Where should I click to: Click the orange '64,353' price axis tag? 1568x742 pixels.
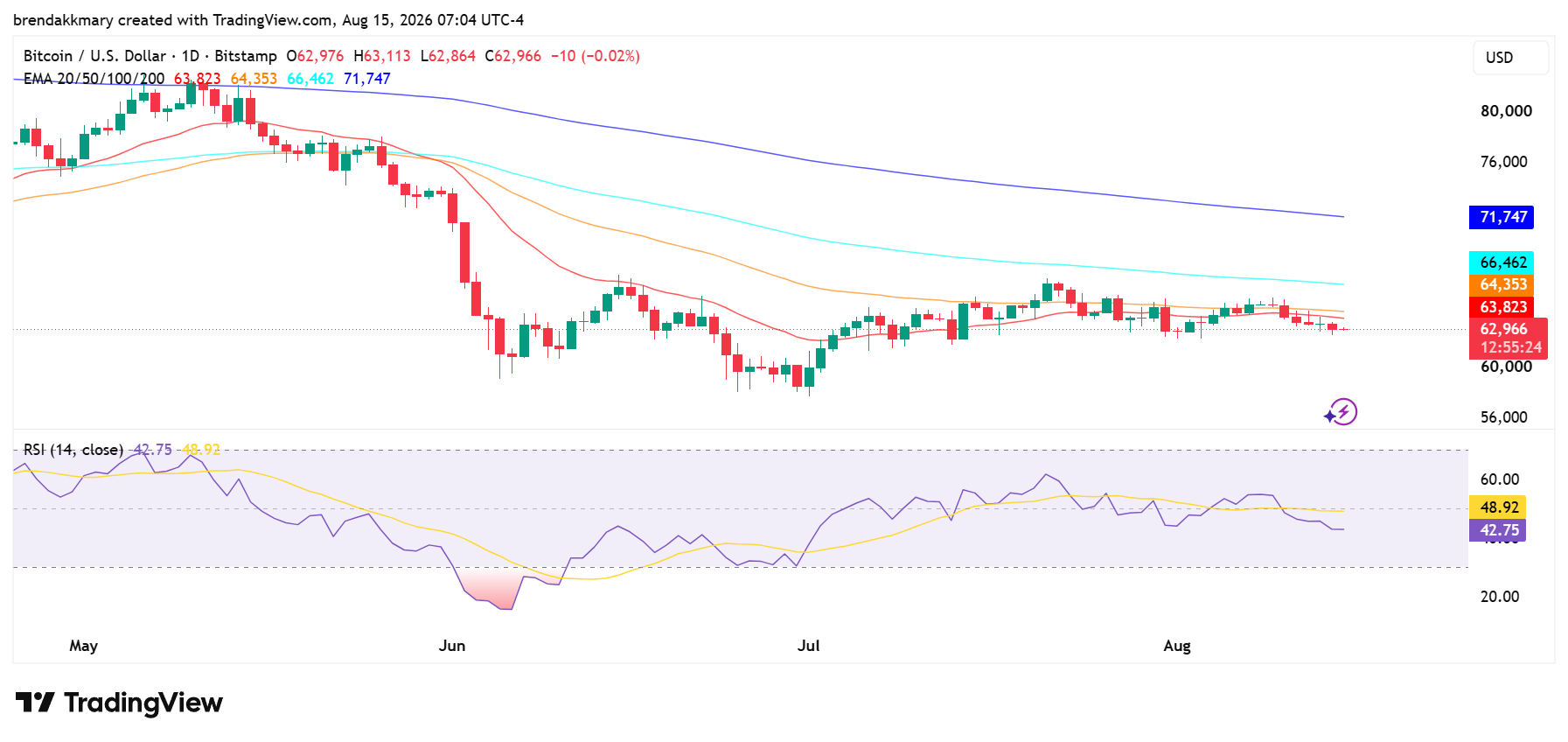point(1502,284)
